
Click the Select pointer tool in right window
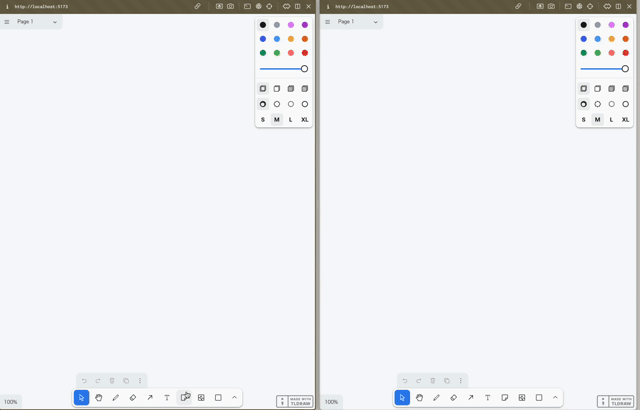tap(402, 397)
